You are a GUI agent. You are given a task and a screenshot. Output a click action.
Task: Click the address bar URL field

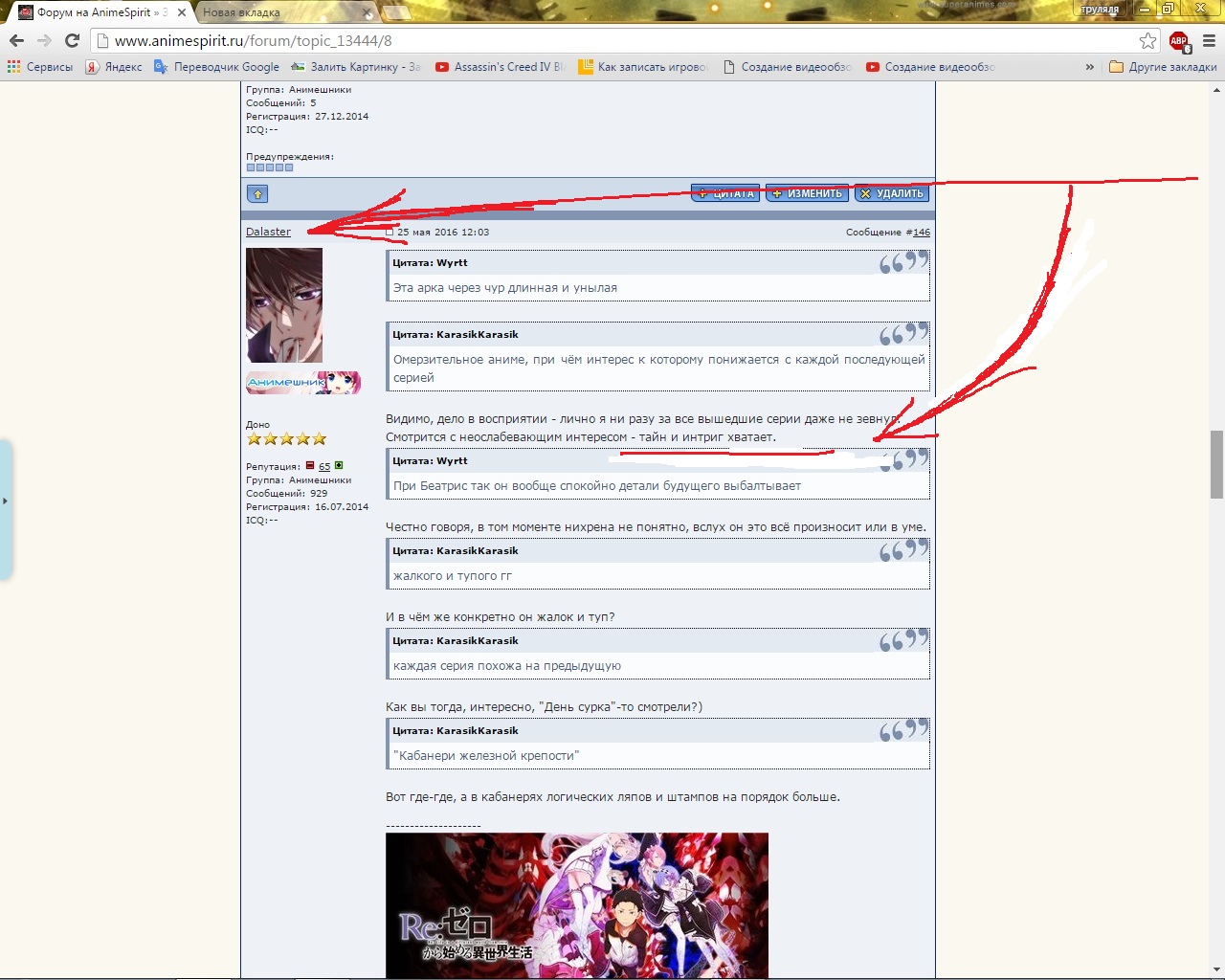(x=612, y=40)
